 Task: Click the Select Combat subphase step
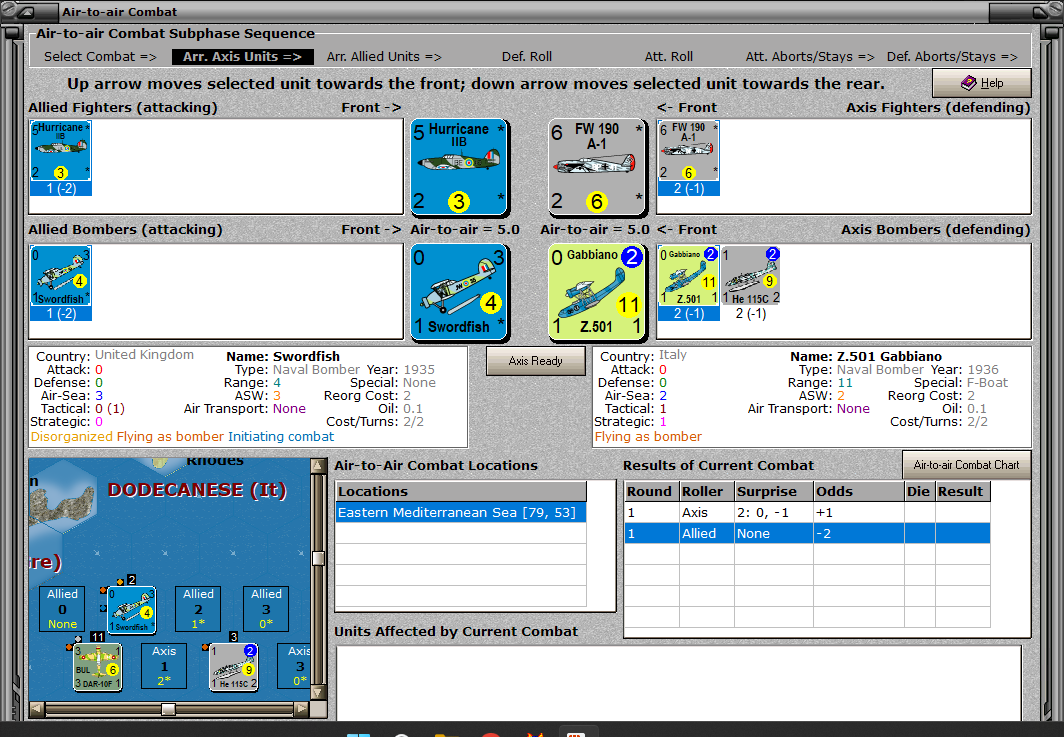pyautogui.click(x=100, y=57)
